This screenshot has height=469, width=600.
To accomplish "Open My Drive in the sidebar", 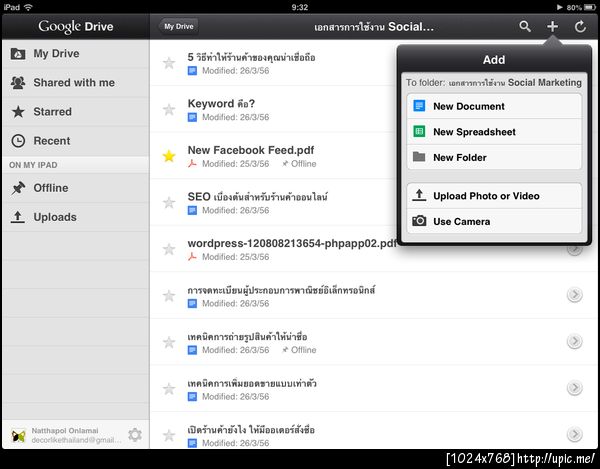I will click(x=76, y=54).
